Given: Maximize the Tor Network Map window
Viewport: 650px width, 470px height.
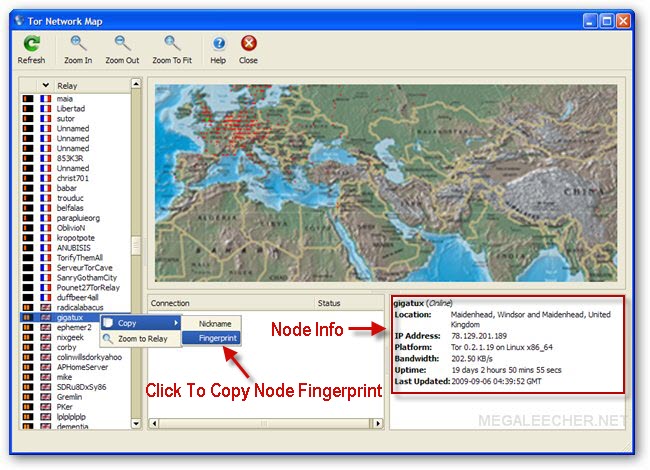Looking at the screenshot, I should 607,21.
